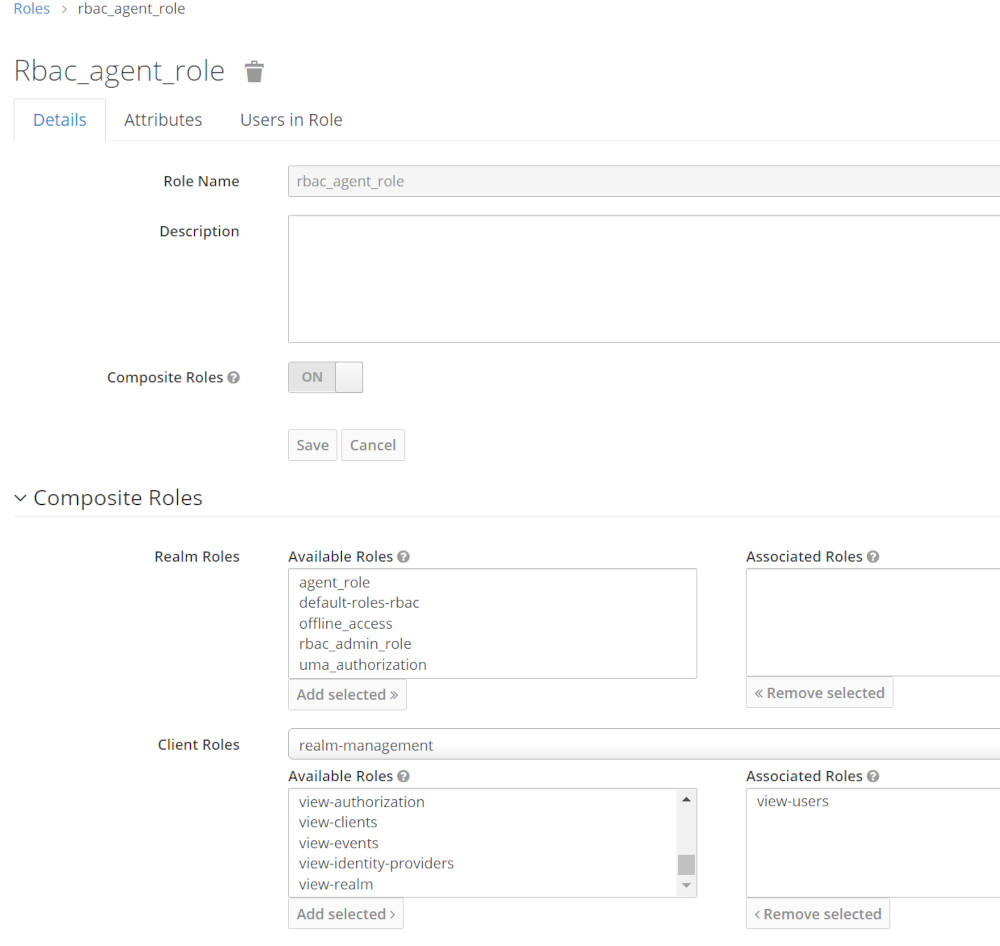
Task: Show help for Client Available Roles
Action: tap(403, 776)
